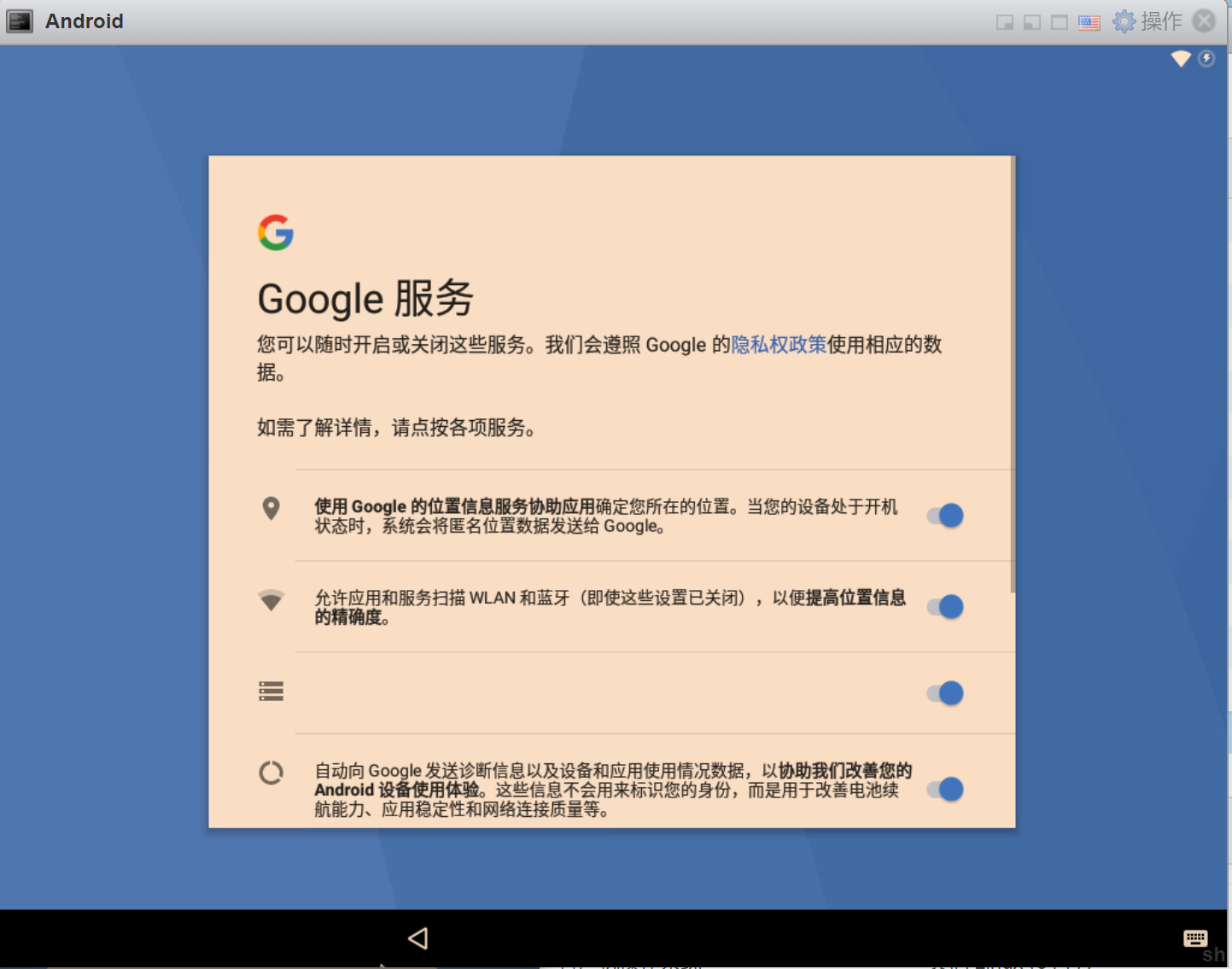This screenshot has height=969, width=1232.
Task: Toggle off Google location services switch
Action: tap(945, 516)
